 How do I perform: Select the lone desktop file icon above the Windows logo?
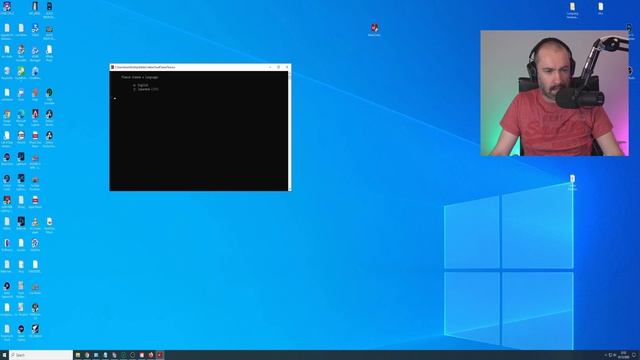[x=572, y=182]
